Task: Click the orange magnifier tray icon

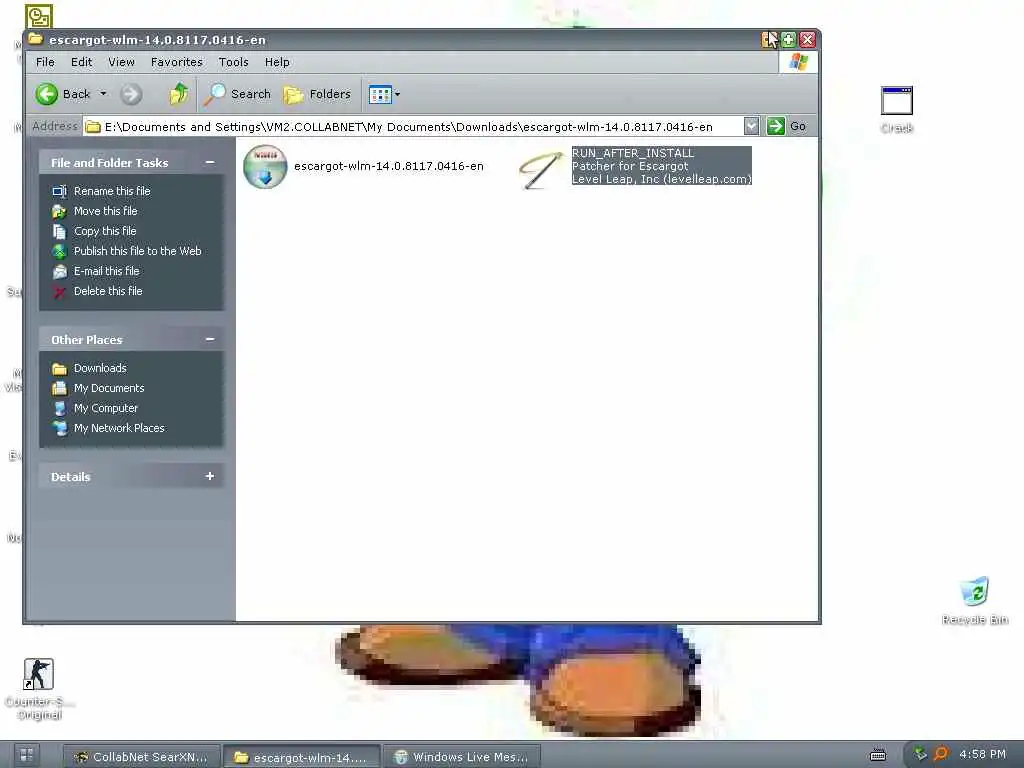Action: click(940, 754)
